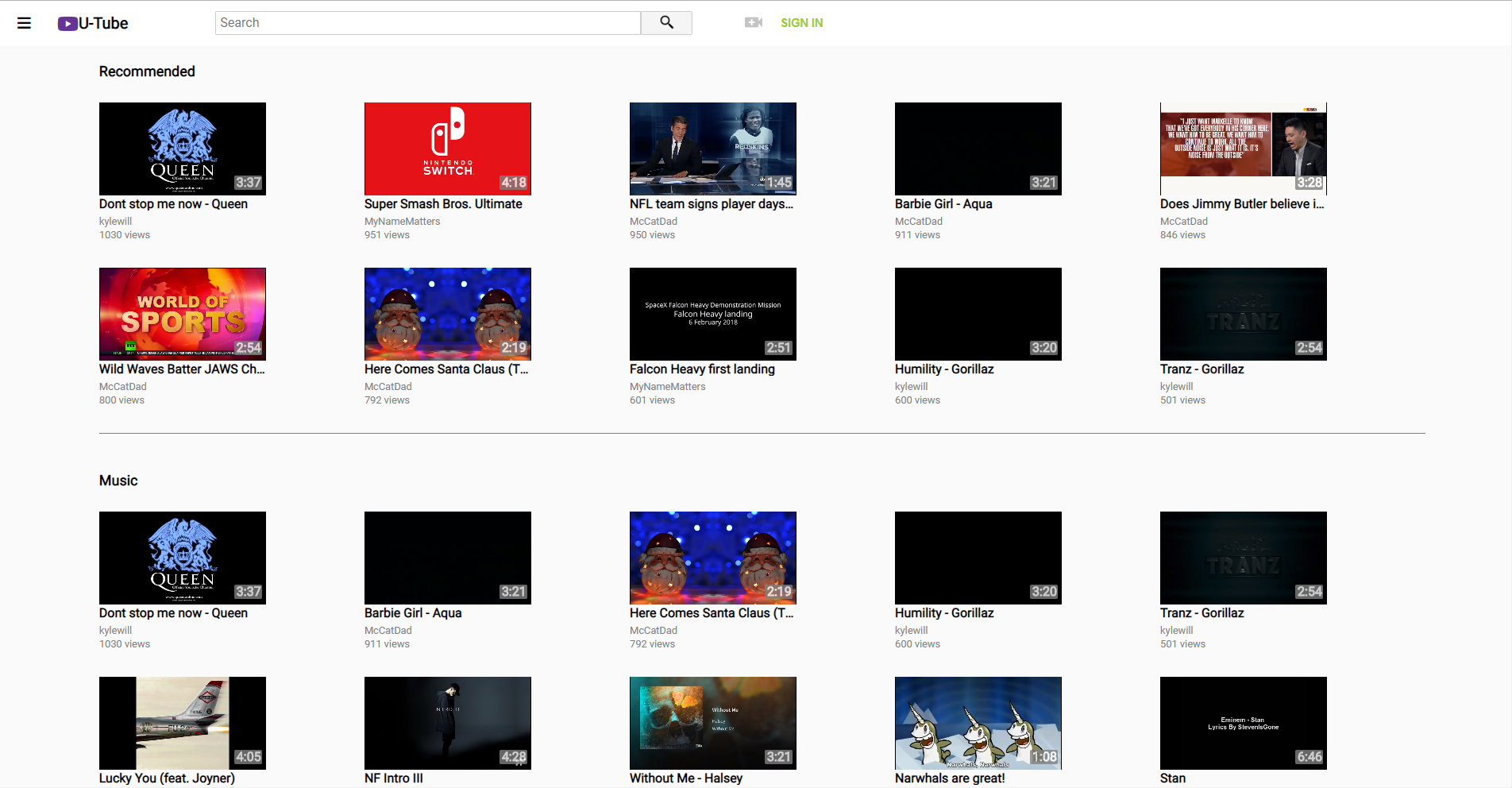Click 951 views under Super Smash Bros.
This screenshot has height=788, width=1512.
387,235
